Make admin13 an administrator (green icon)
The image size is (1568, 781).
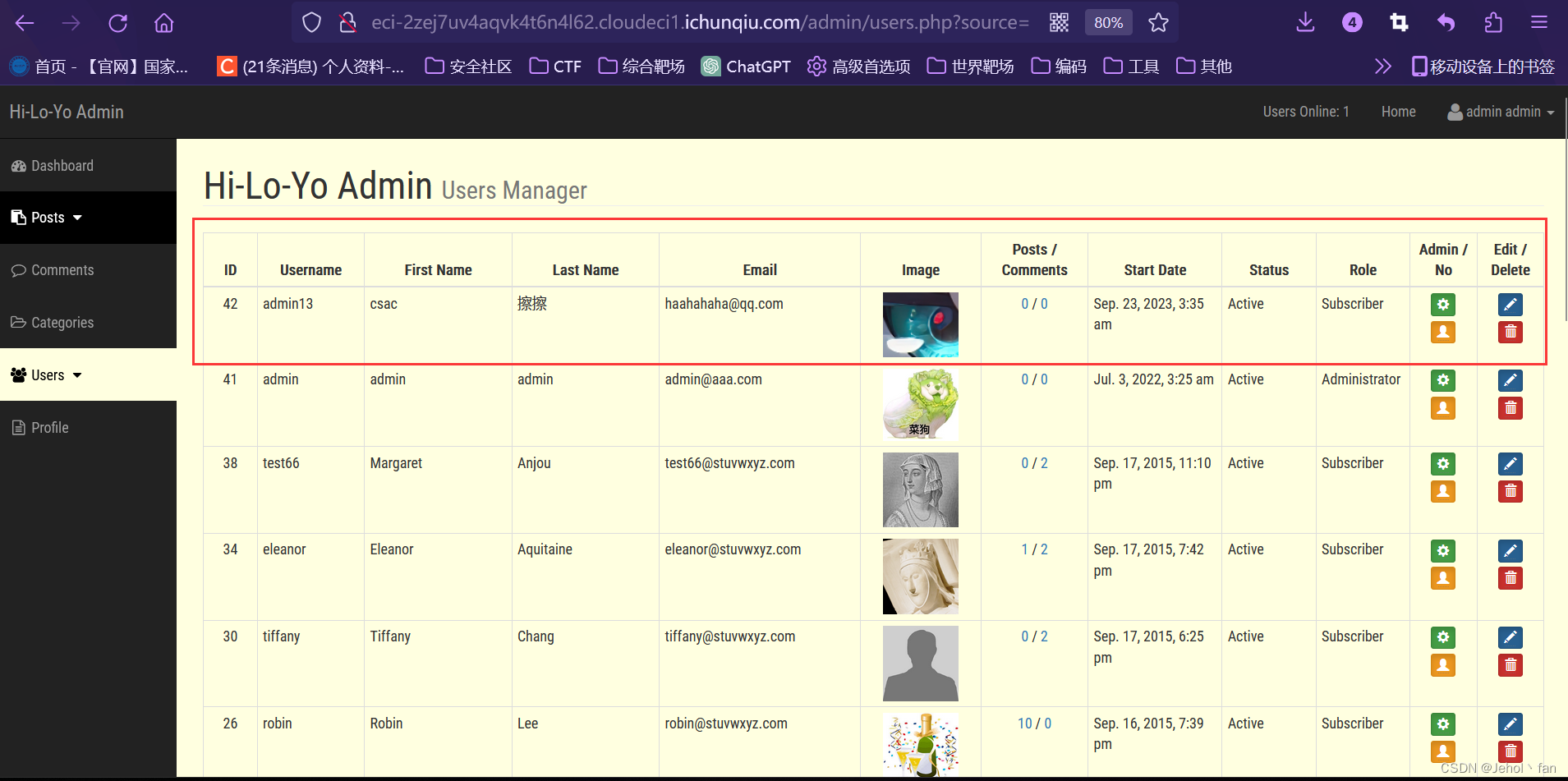point(1443,305)
